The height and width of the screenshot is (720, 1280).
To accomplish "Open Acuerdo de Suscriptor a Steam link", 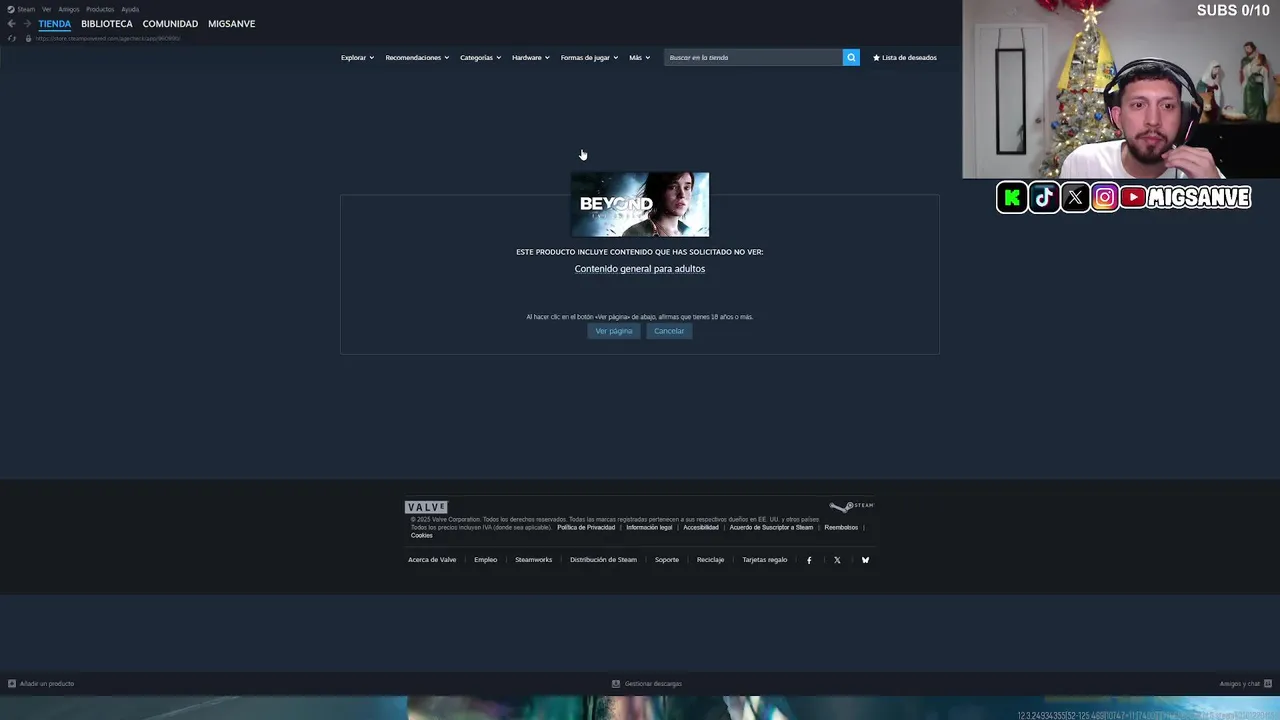I will [x=771, y=527].
